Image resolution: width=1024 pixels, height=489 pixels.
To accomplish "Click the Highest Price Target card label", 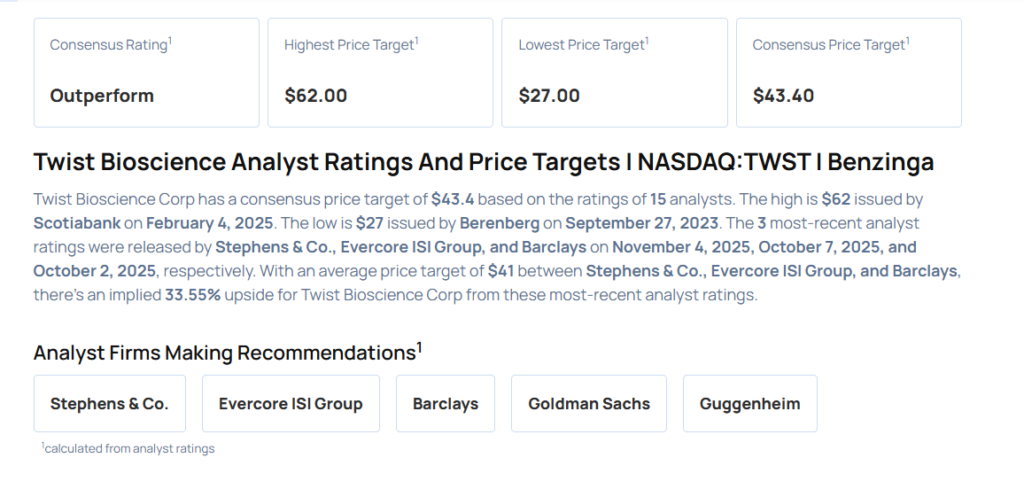I will coord(350,45).
